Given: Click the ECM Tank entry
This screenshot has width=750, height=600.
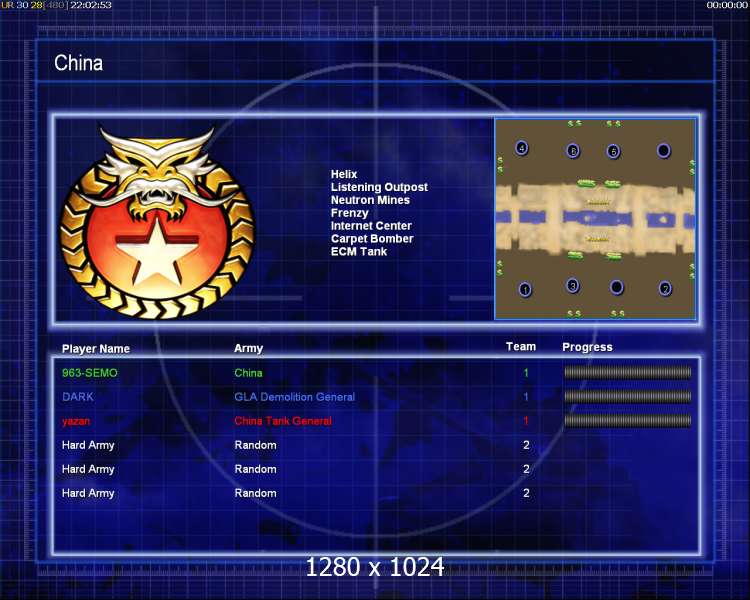Looking at the screenshot, I should (x=359, y=252).
